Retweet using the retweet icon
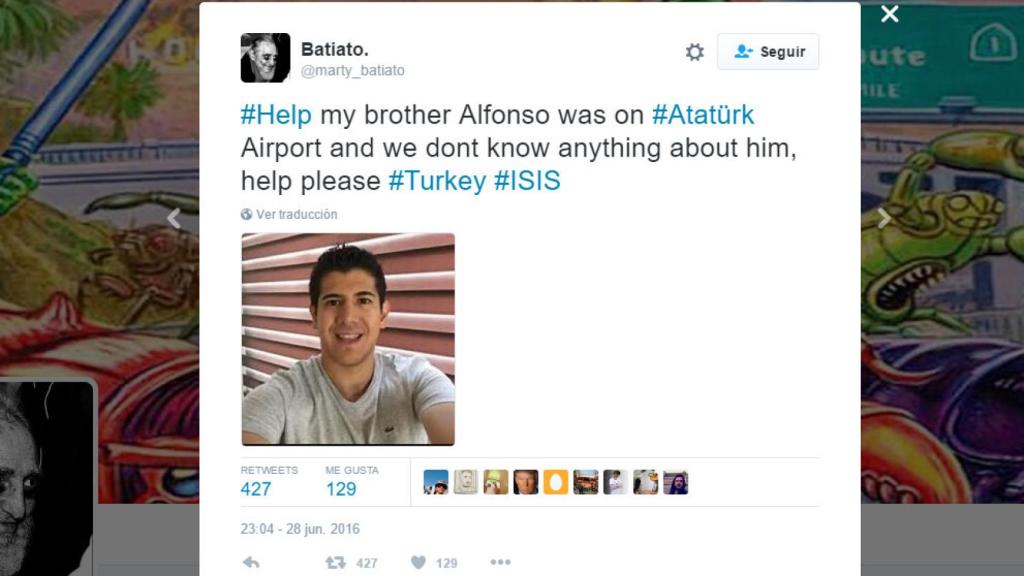This screenshot has height=576, width=1024. pyautogui.click(x=336, y=562)
